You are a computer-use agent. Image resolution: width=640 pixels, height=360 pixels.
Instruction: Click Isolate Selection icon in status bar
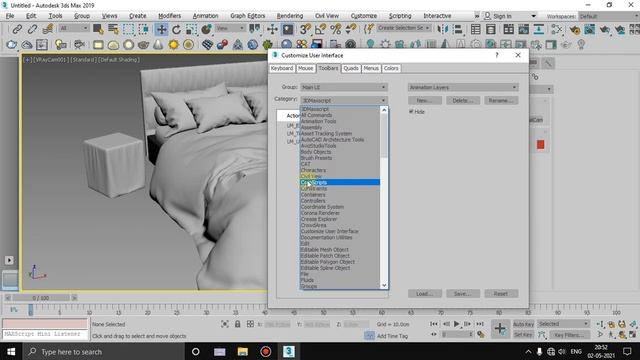[225, 324]
